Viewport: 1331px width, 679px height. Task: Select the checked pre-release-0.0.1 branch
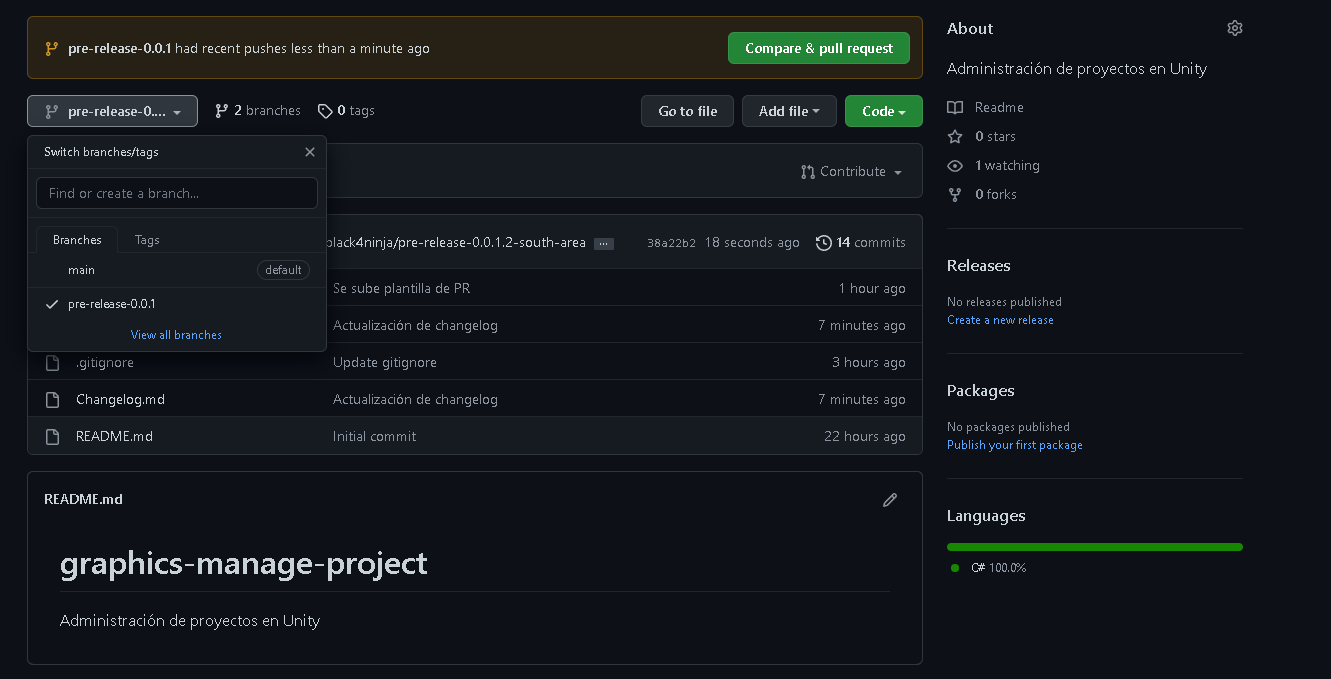click(111, 304)
